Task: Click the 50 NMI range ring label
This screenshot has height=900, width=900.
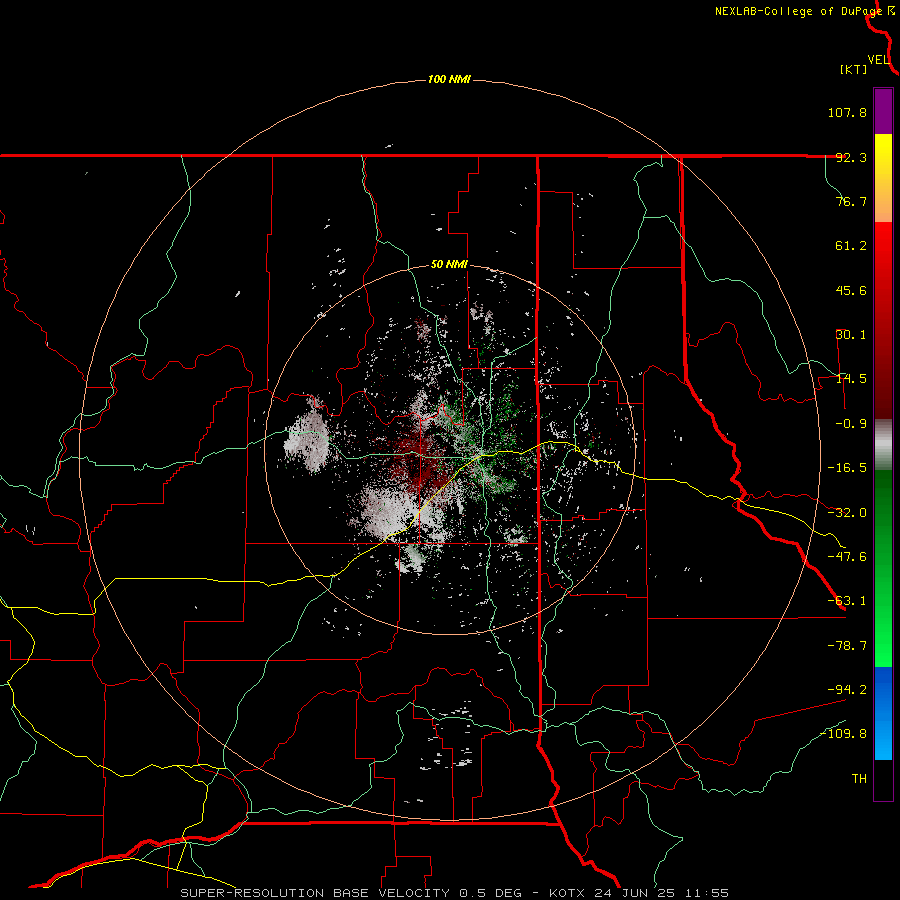Action: click(449, 265)
